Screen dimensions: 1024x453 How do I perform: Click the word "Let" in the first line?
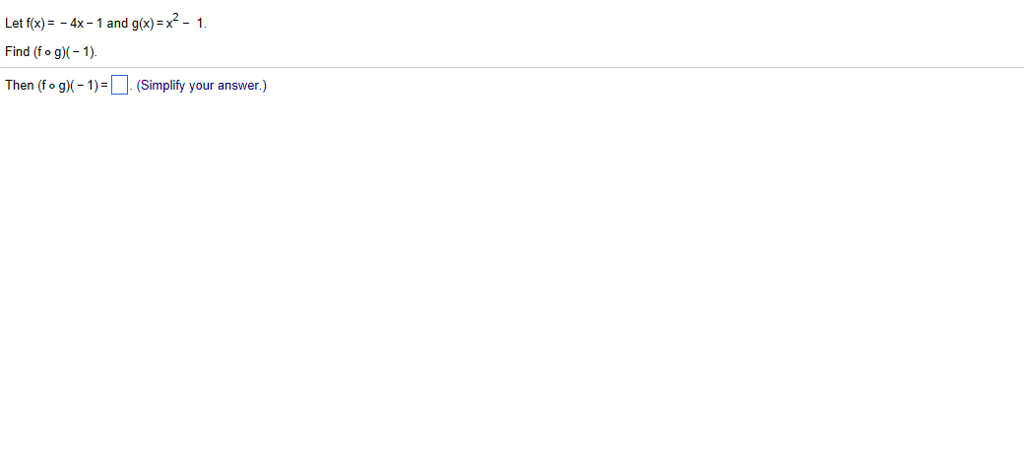[x=14, y=23]
